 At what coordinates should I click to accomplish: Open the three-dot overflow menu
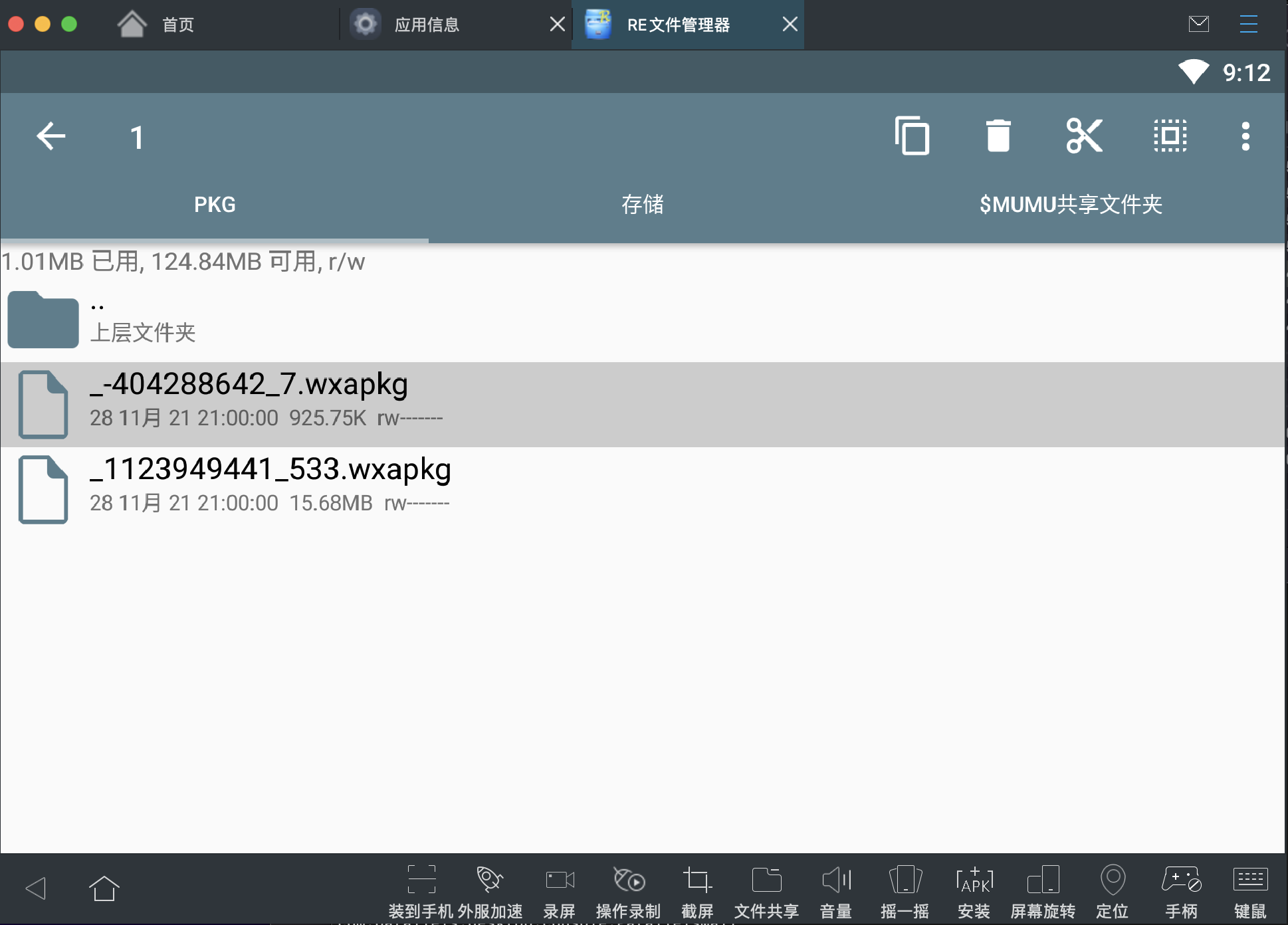(x=1245, y=136)
